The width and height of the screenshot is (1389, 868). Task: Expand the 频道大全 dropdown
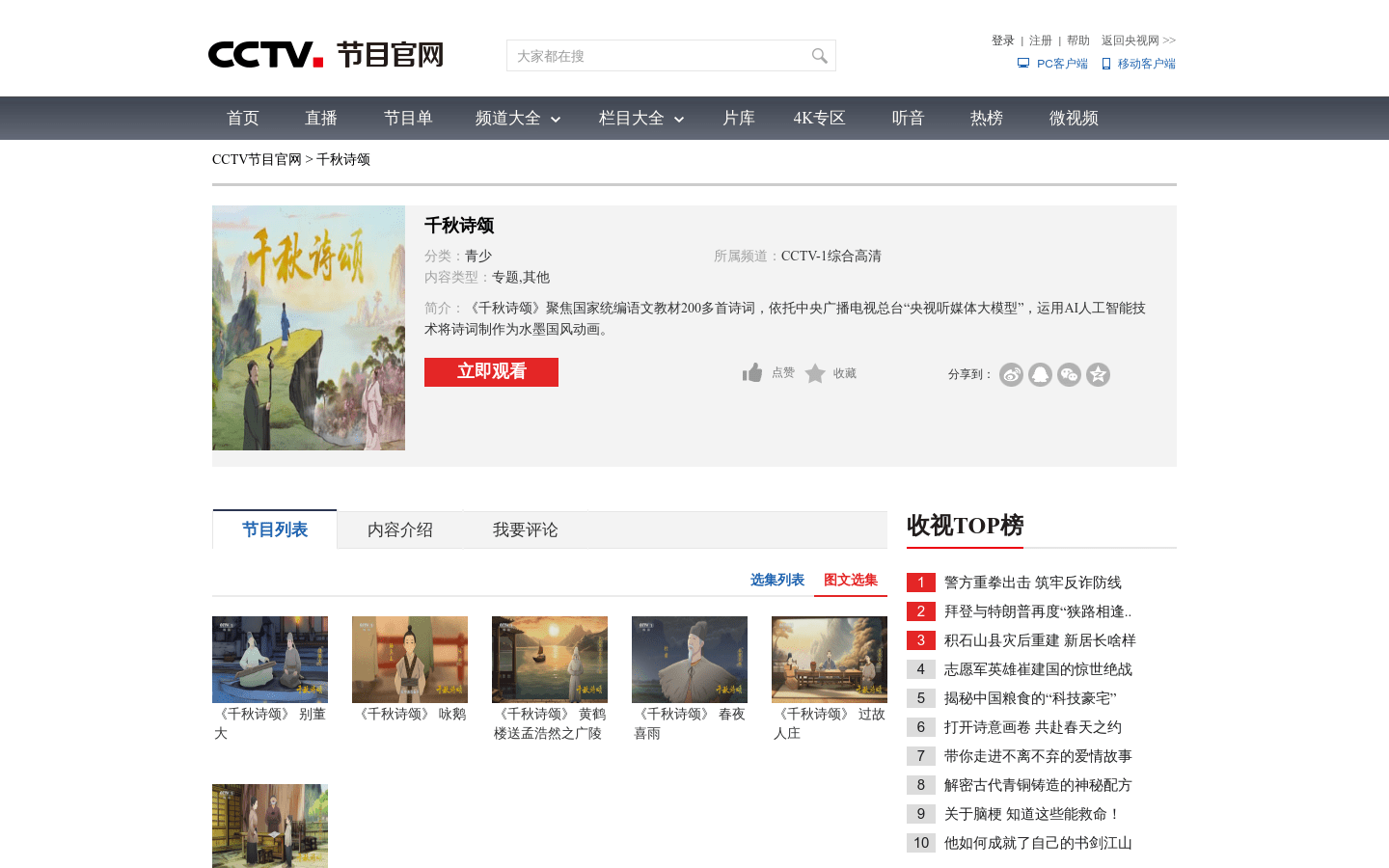(x=517, y=119)
